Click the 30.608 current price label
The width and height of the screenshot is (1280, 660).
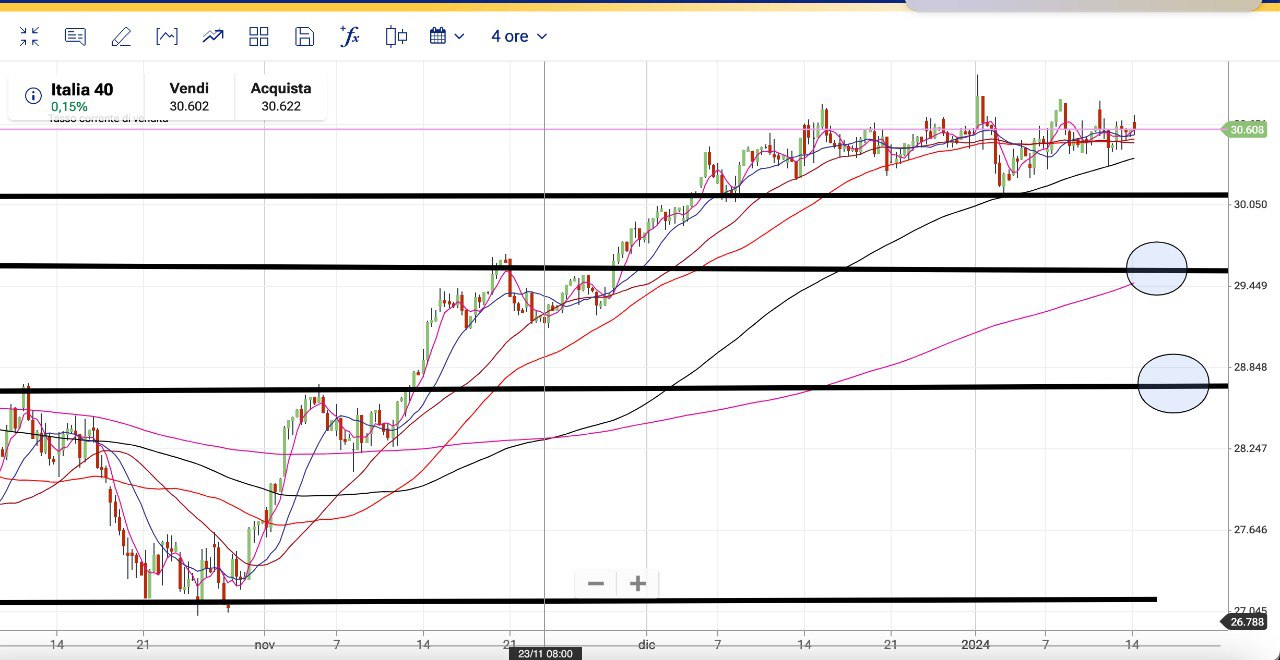pyautogui.click(x=1246, y=129)
